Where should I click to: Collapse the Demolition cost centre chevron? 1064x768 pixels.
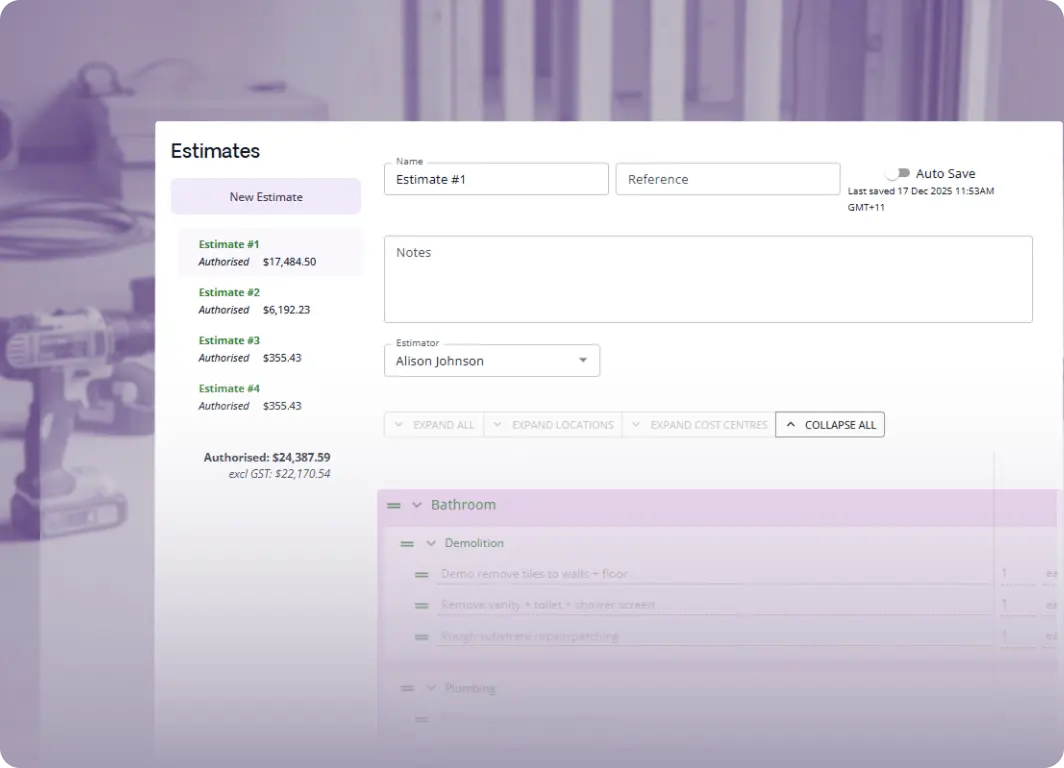(431, 544)
